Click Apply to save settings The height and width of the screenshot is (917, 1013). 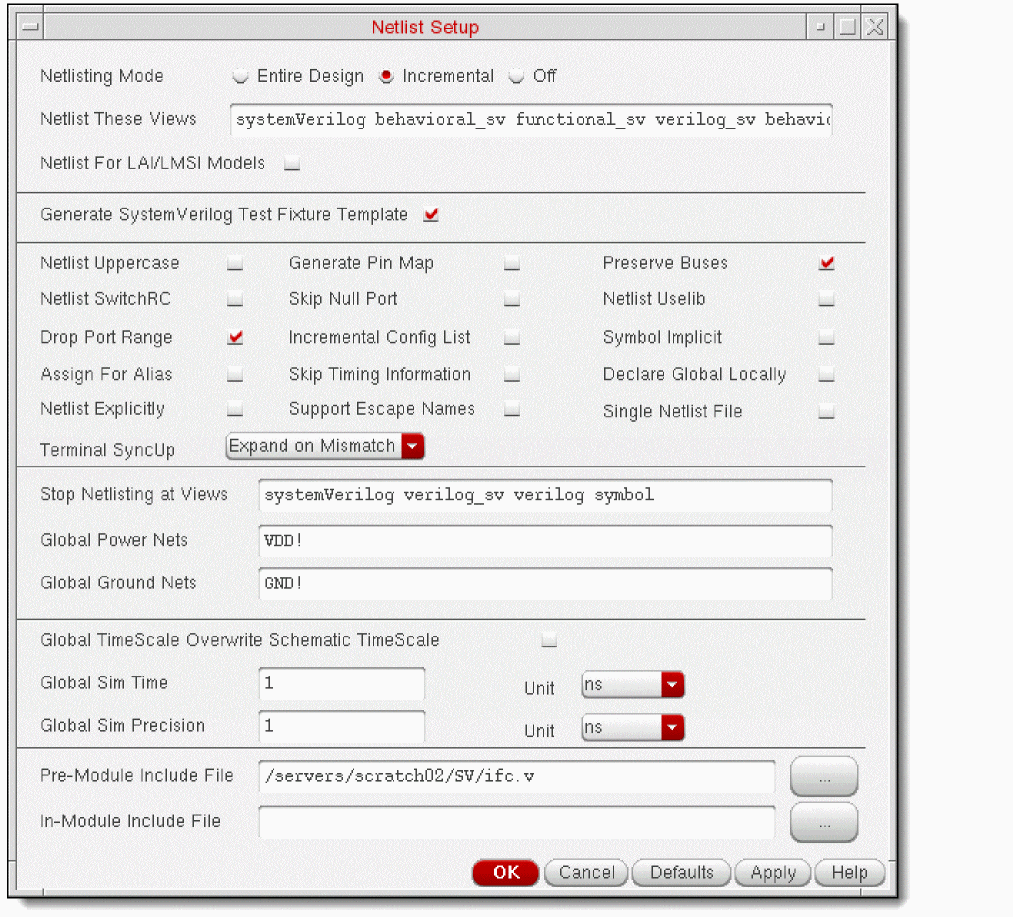click(772, 873)
